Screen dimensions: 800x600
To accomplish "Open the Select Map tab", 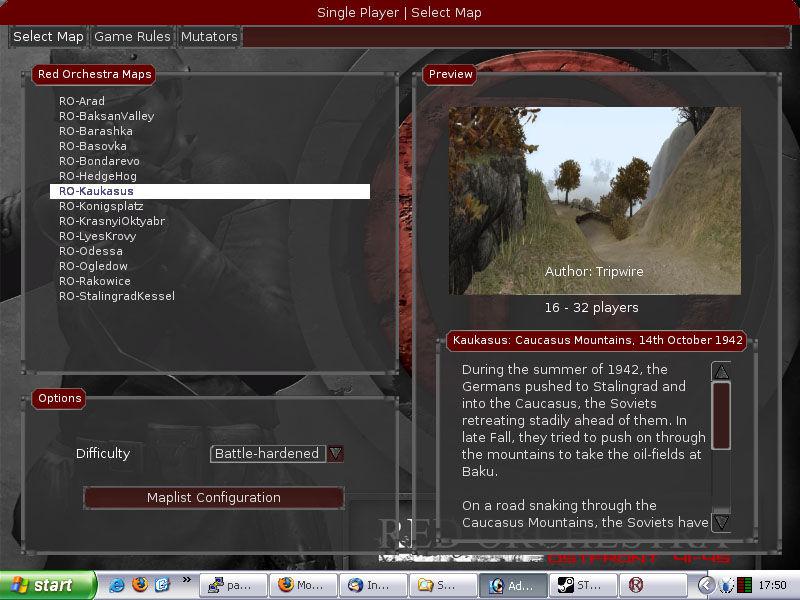I will pos(48,37).
